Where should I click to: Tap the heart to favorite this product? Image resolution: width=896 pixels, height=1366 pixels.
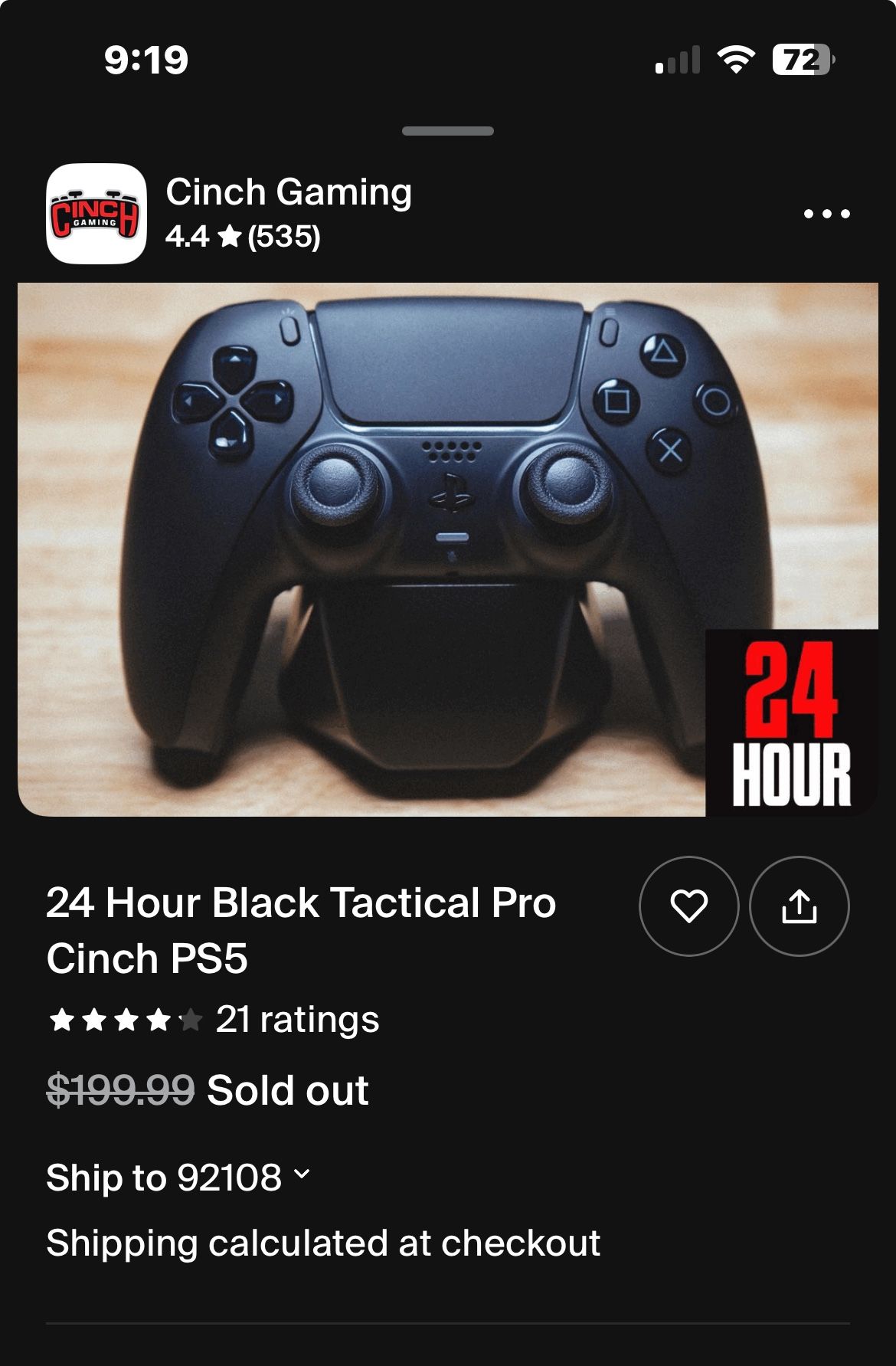[x=688, y=905]
